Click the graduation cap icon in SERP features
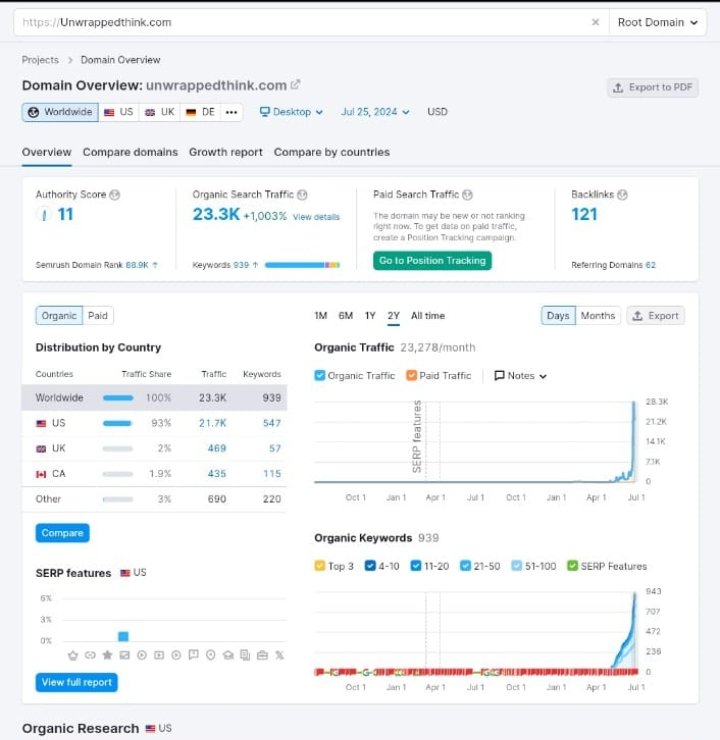 coord(228,655)
